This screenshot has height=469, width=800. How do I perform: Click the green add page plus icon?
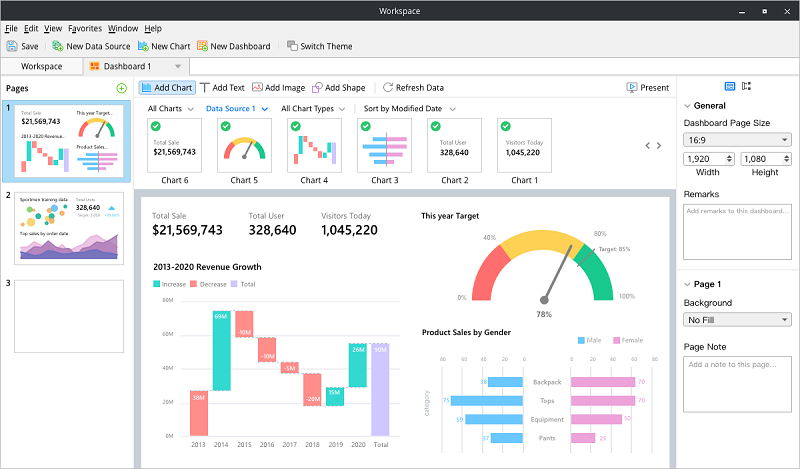tap(122, 88)
